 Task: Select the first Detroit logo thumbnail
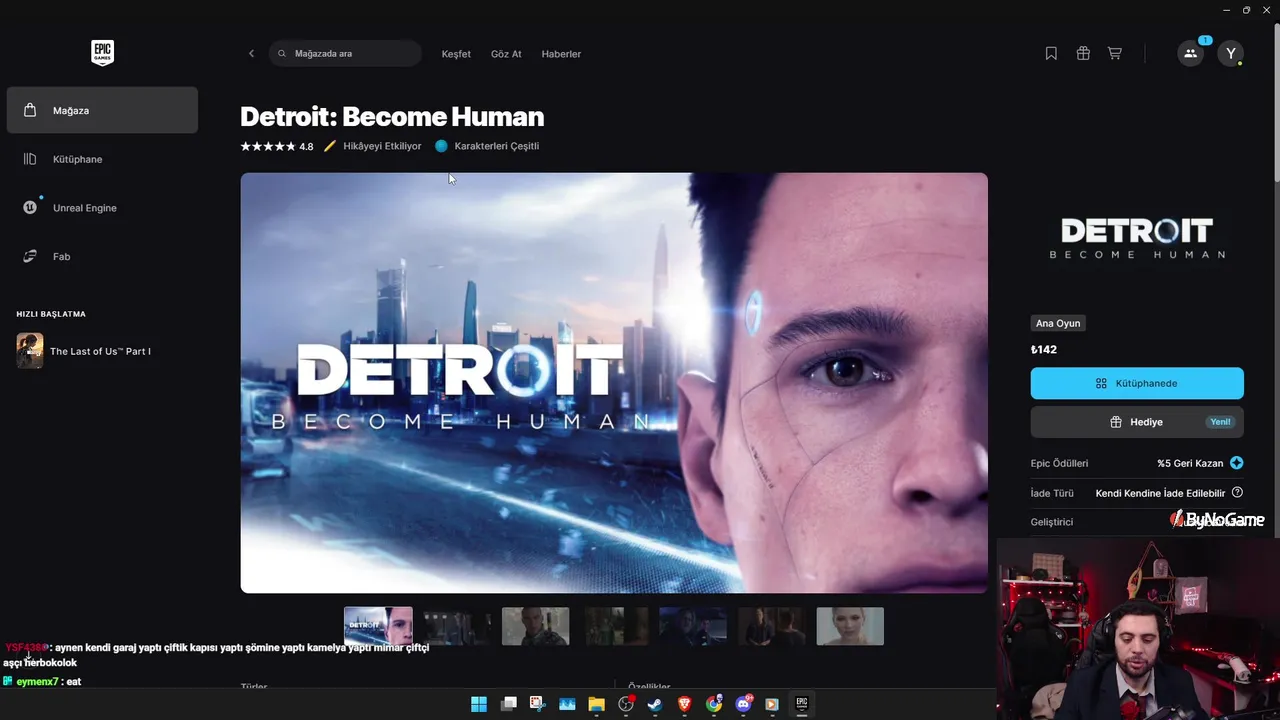tap(378, 626)
